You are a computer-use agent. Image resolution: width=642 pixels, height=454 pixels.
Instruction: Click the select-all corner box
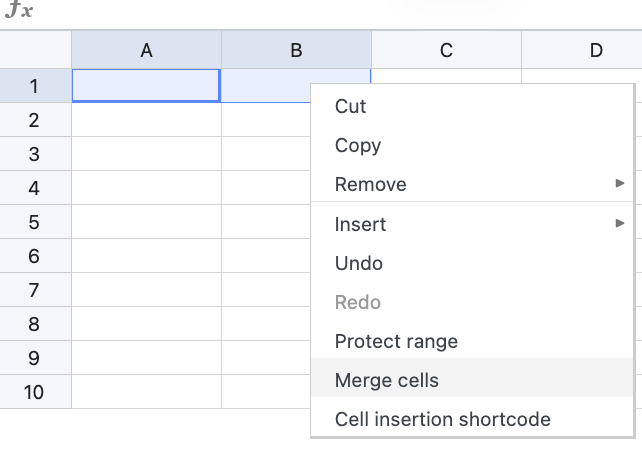[x=35, y=50]
